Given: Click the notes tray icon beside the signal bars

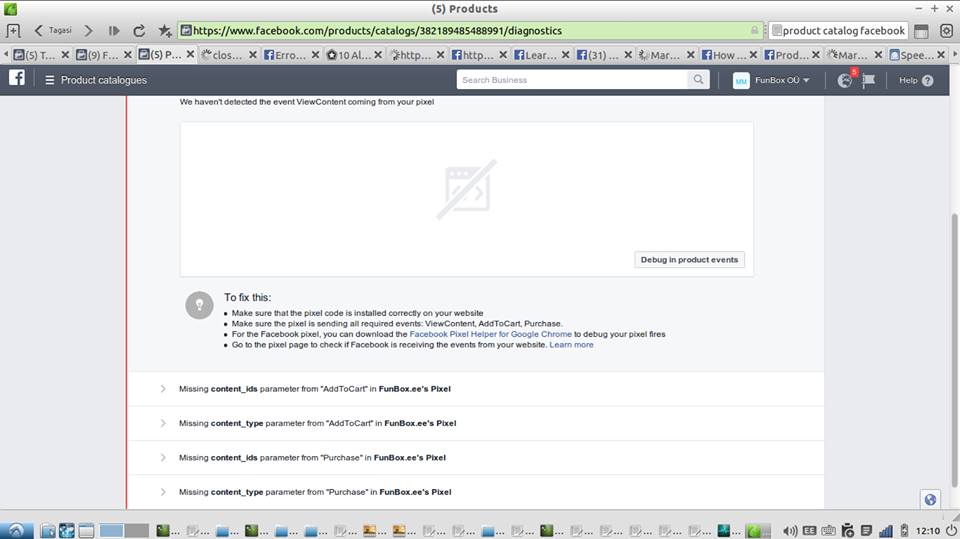Looking at the screenshot, I should click(866, 530).
